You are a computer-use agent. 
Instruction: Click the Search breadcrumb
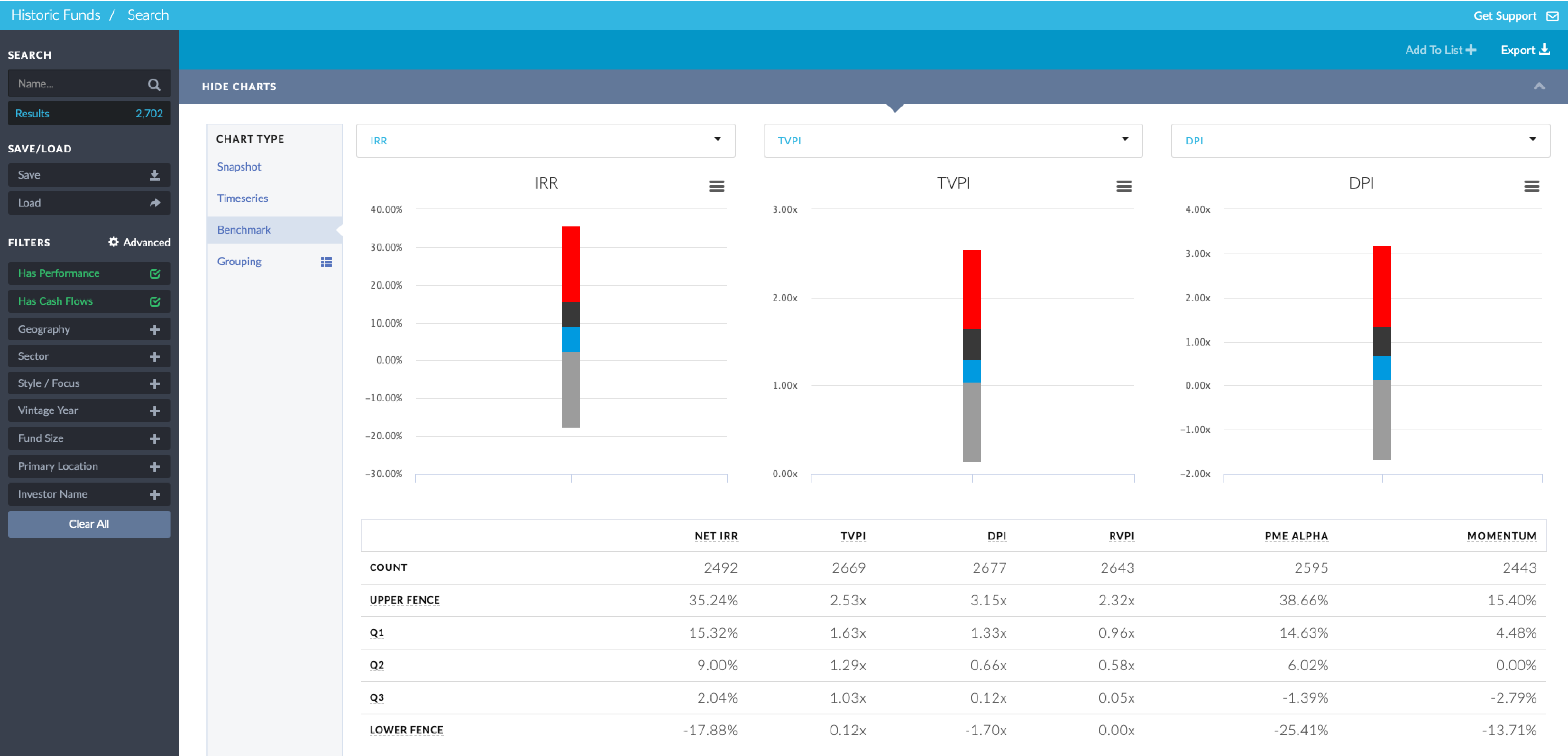(x=148, y=15)
